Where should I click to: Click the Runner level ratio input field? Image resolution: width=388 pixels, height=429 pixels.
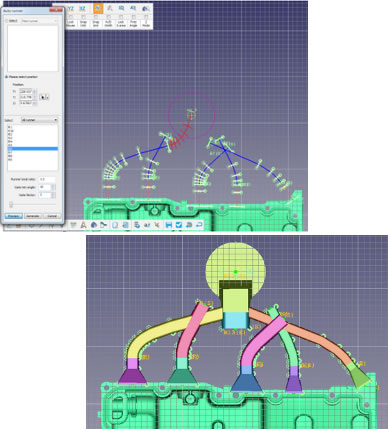click(x=47, y=179)
